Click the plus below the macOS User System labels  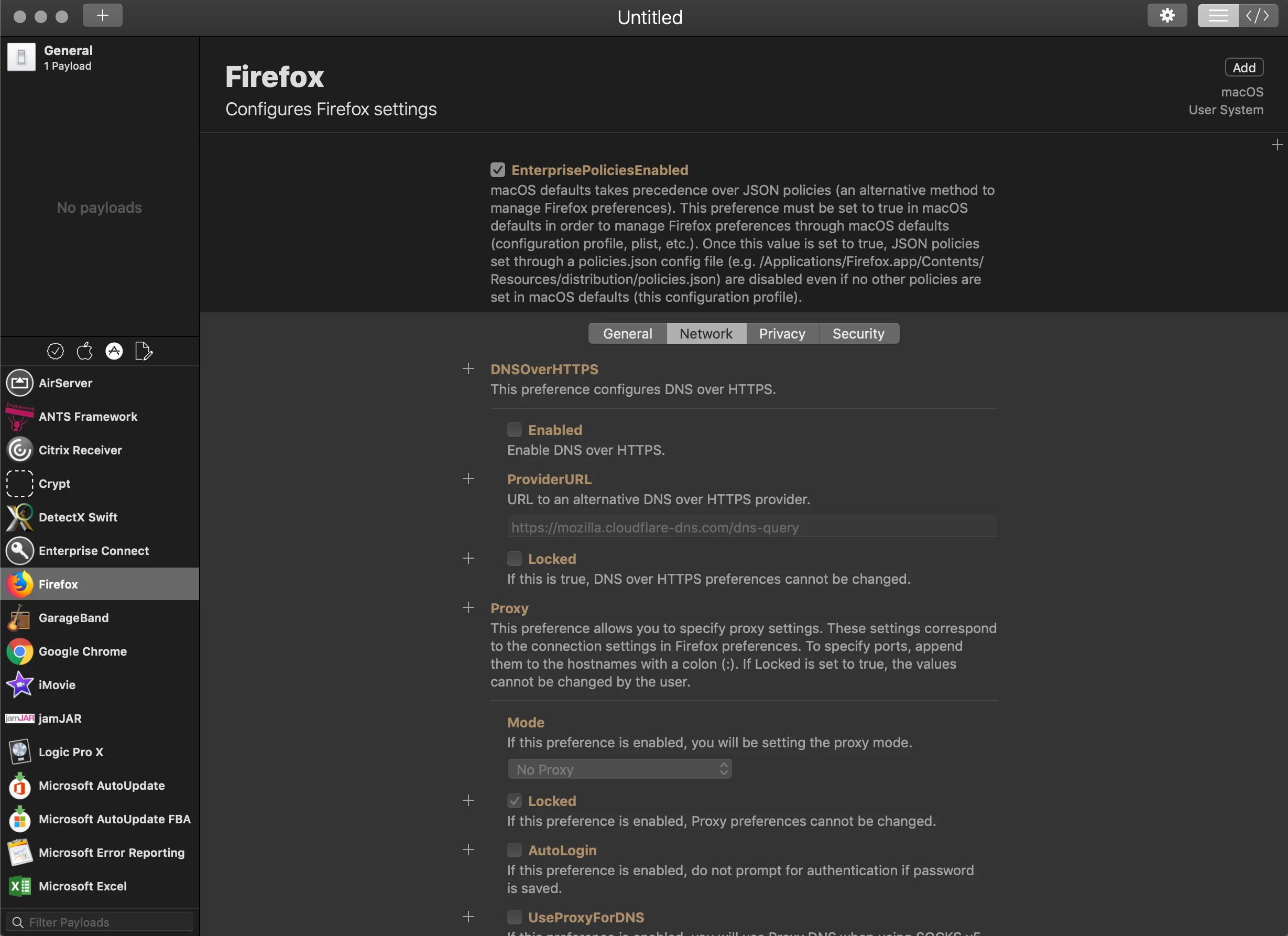point(1276,145)
